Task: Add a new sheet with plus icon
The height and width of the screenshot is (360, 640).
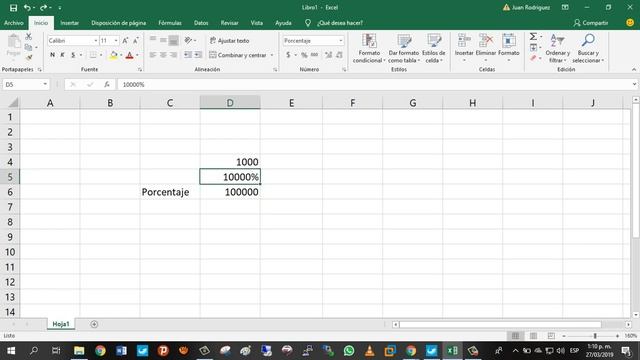Action: tap(94, 324)
